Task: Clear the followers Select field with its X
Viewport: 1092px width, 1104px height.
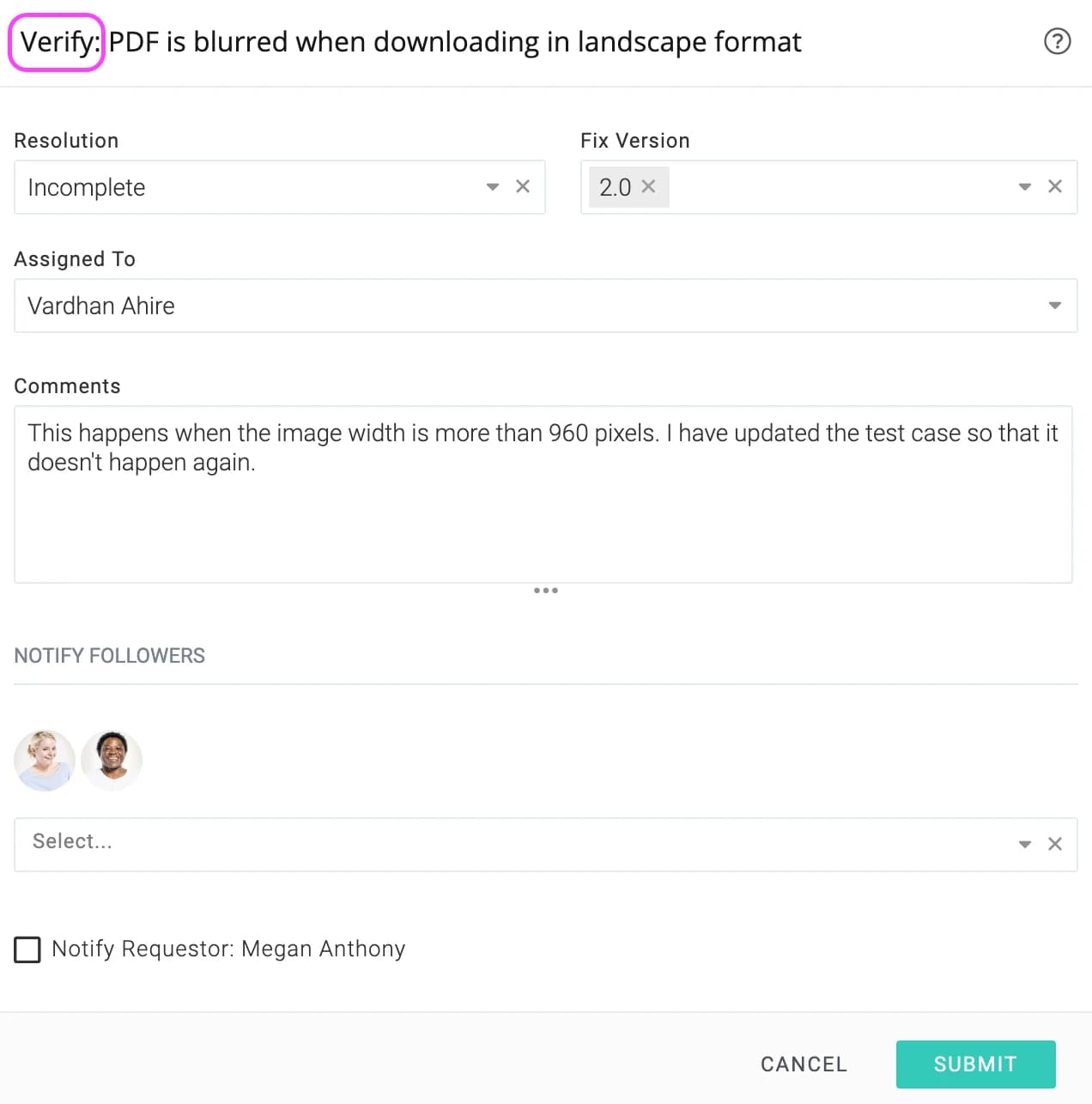Action: [x=1055, y=844]
